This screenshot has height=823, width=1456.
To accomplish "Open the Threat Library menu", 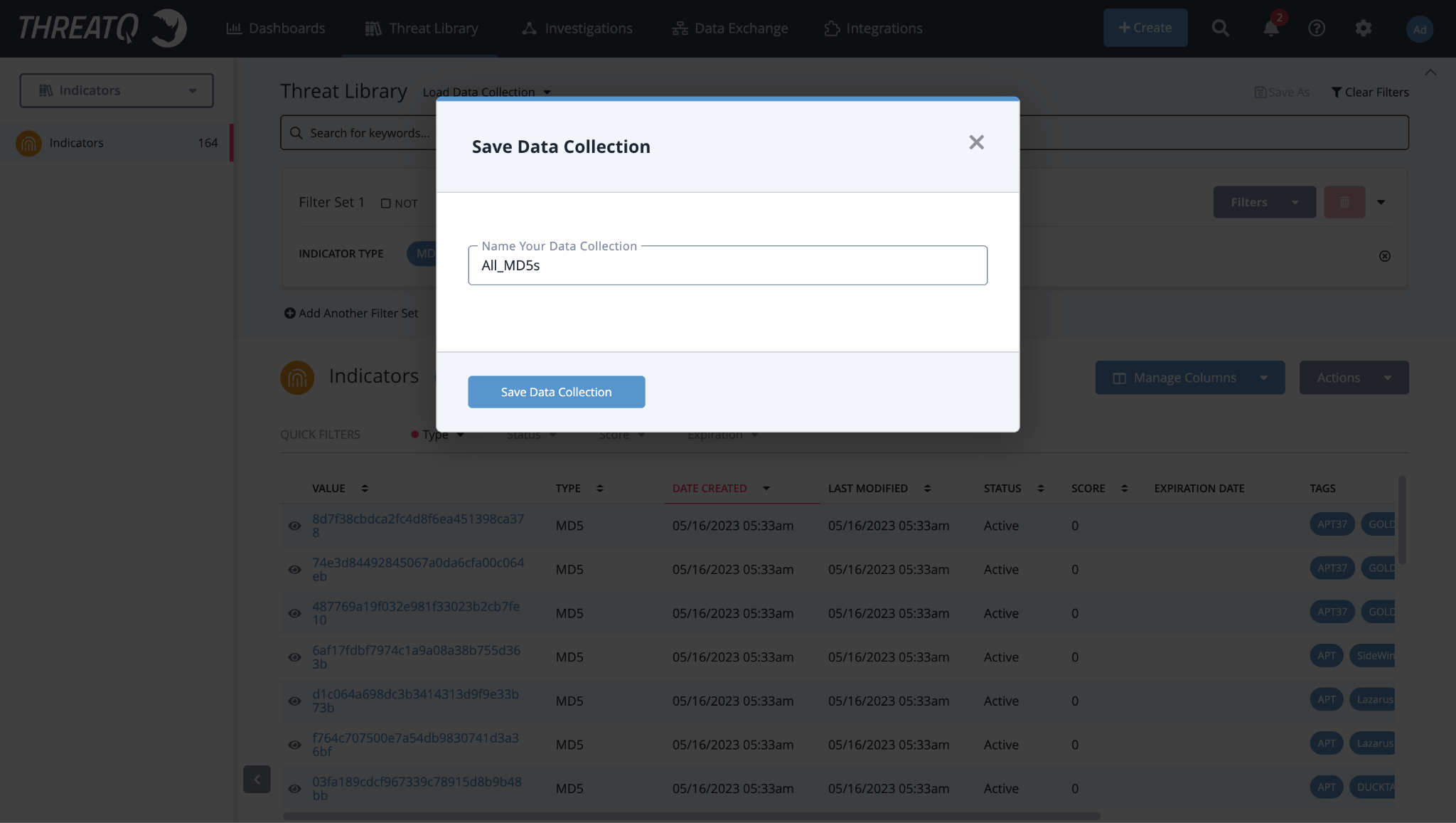I will pos(421,28).
